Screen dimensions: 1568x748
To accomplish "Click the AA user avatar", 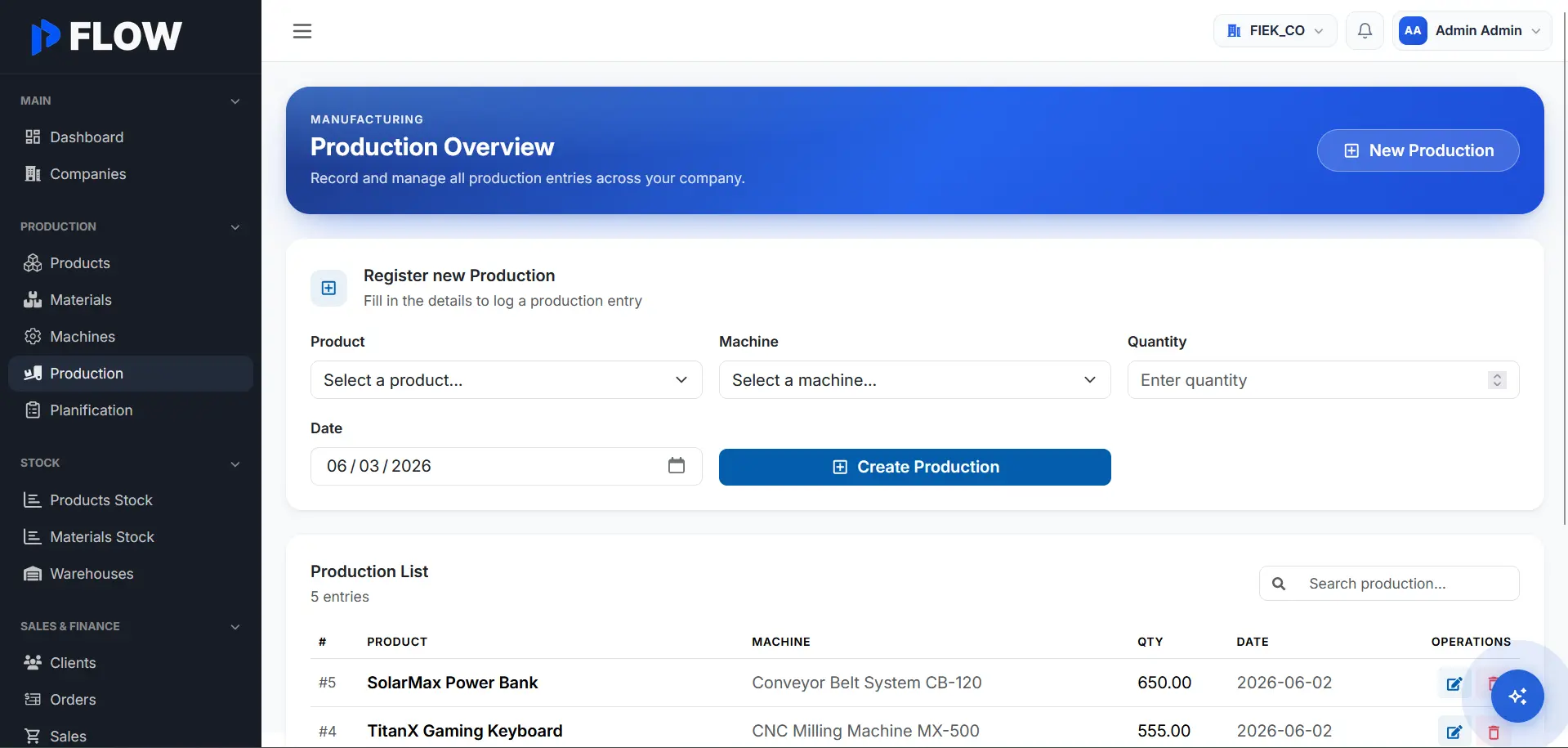I will [1413, 31].
